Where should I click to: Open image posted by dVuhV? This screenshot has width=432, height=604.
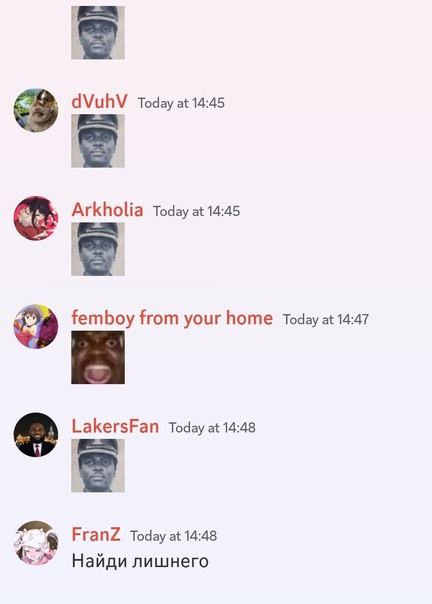pyautogui.click(x=98, y=141)
